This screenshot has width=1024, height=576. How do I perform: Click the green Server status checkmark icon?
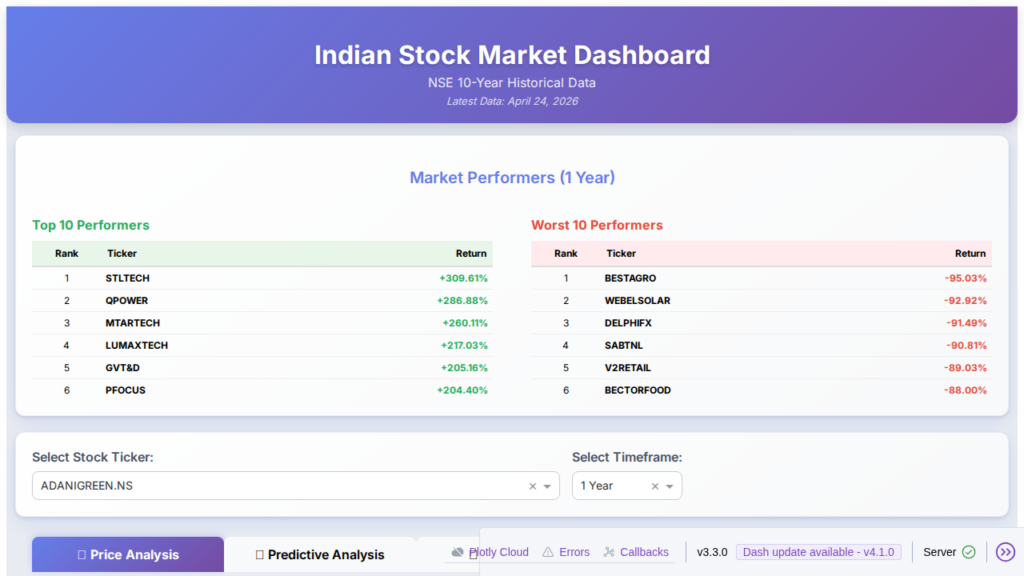969,552
